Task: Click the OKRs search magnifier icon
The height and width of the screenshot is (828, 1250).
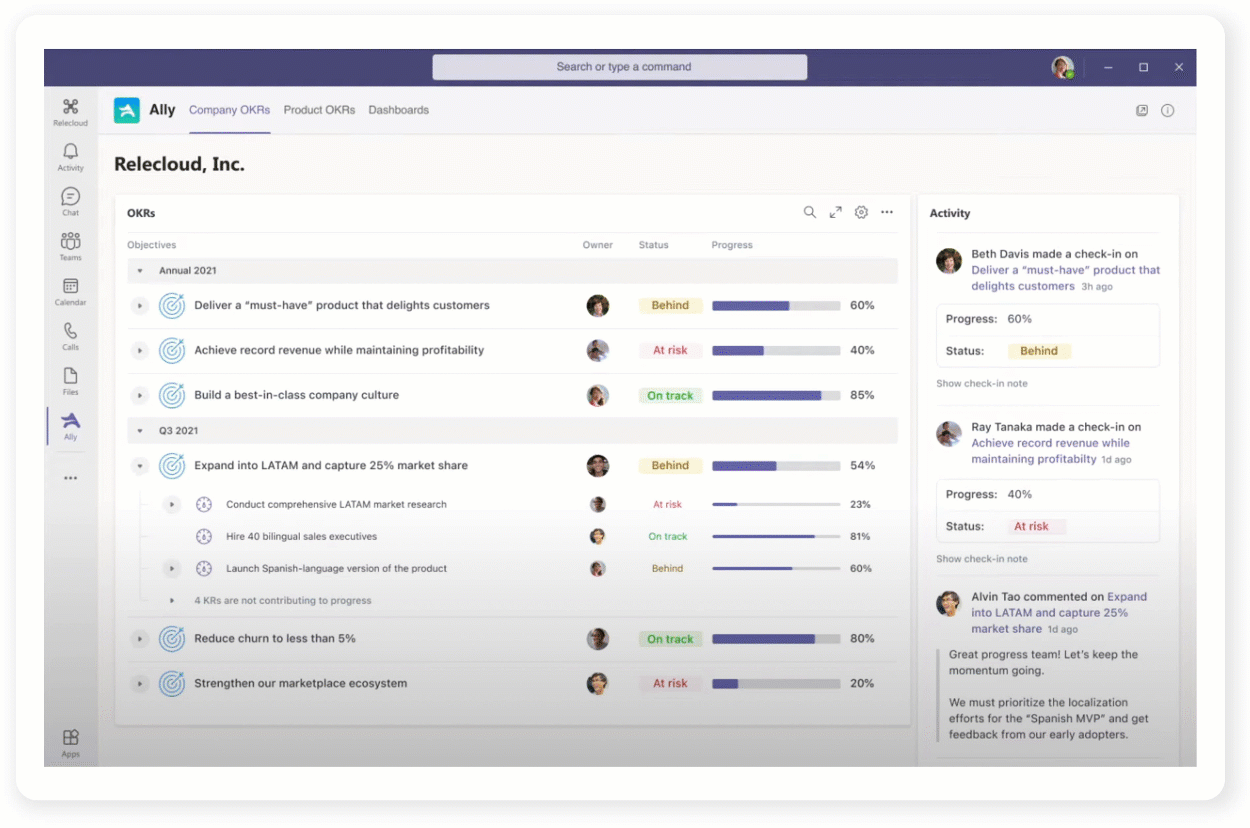Action: [x=810, y=212]
